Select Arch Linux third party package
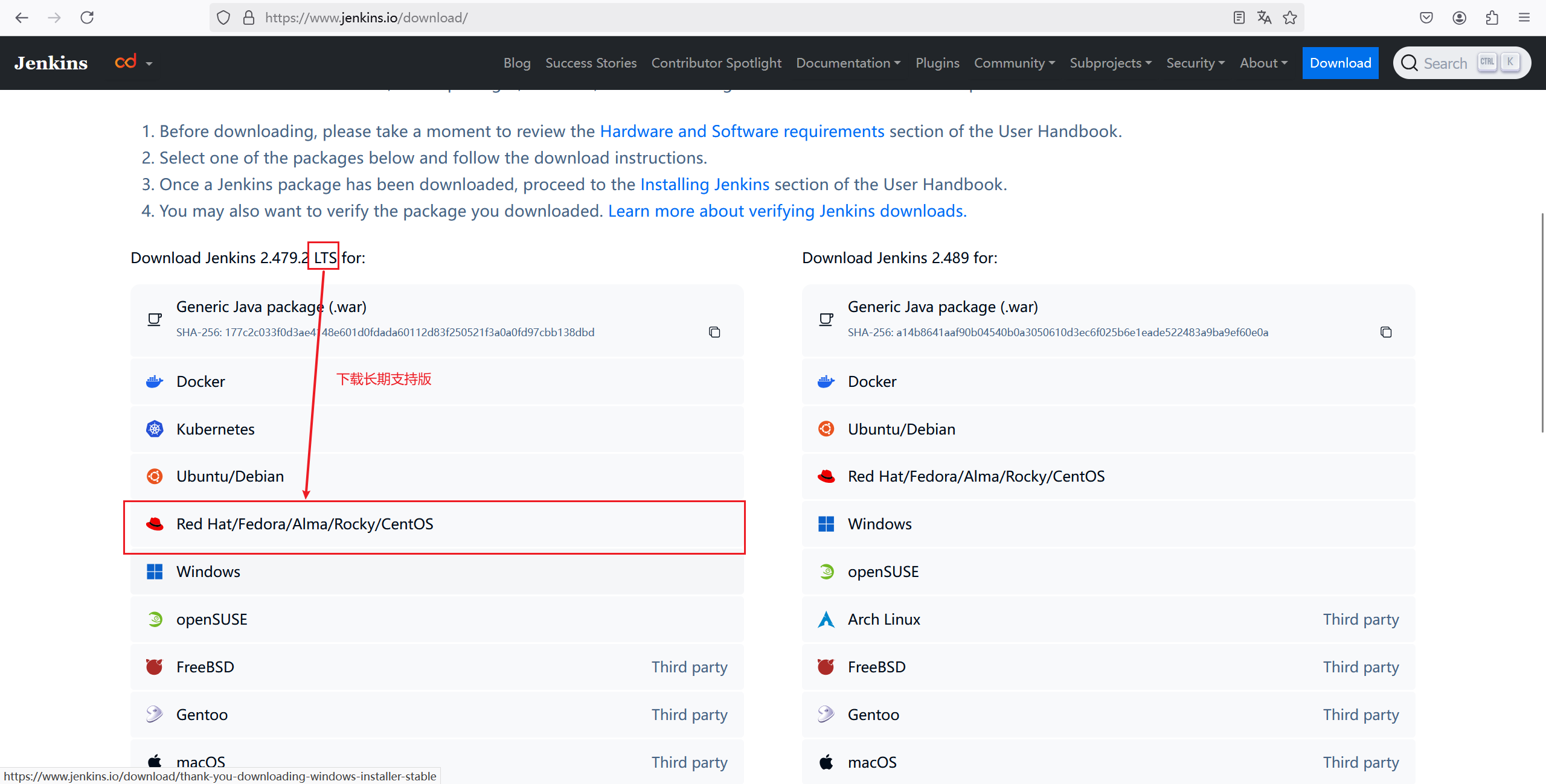 pos(1109,619)
